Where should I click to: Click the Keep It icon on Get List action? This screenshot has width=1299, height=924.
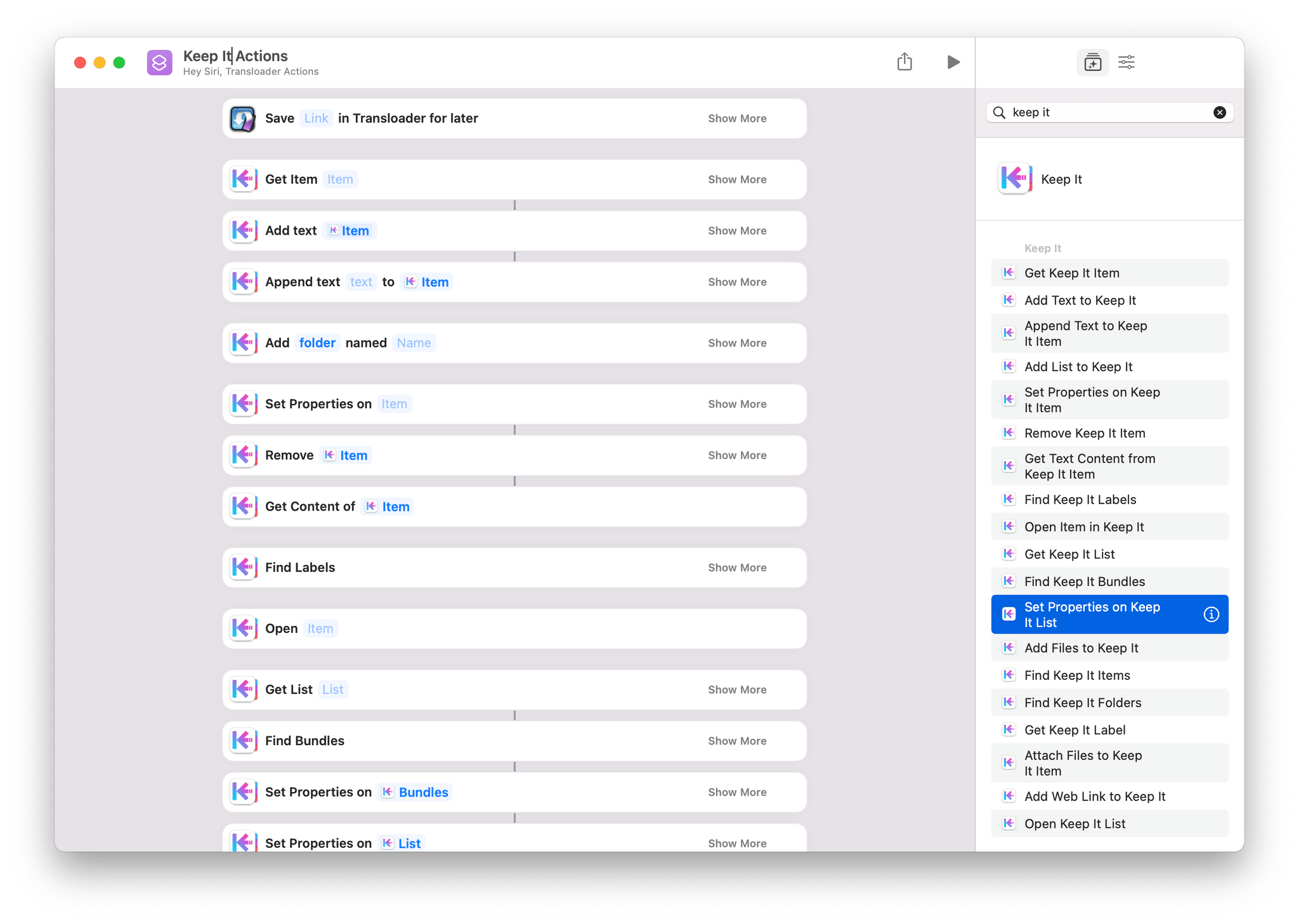pyautogui.click(x=243, y=689)
